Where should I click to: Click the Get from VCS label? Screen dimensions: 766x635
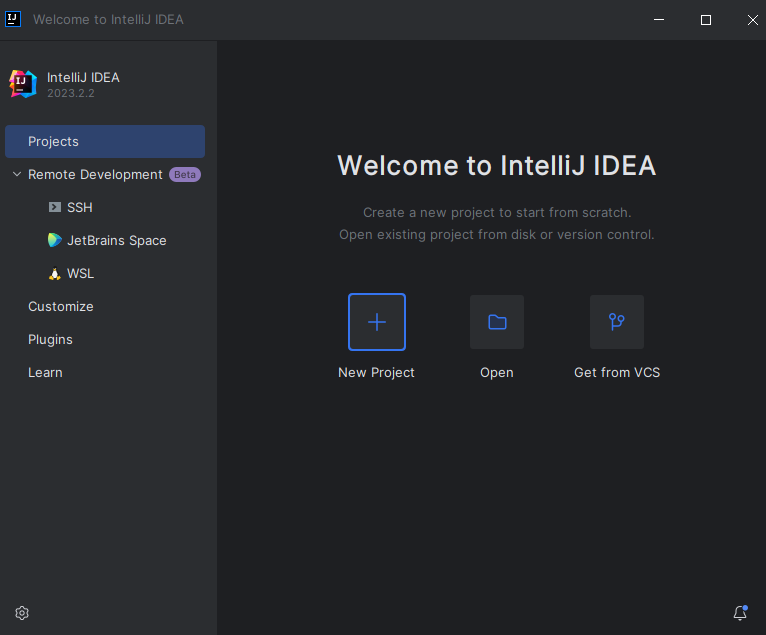[x=617, y=373]
